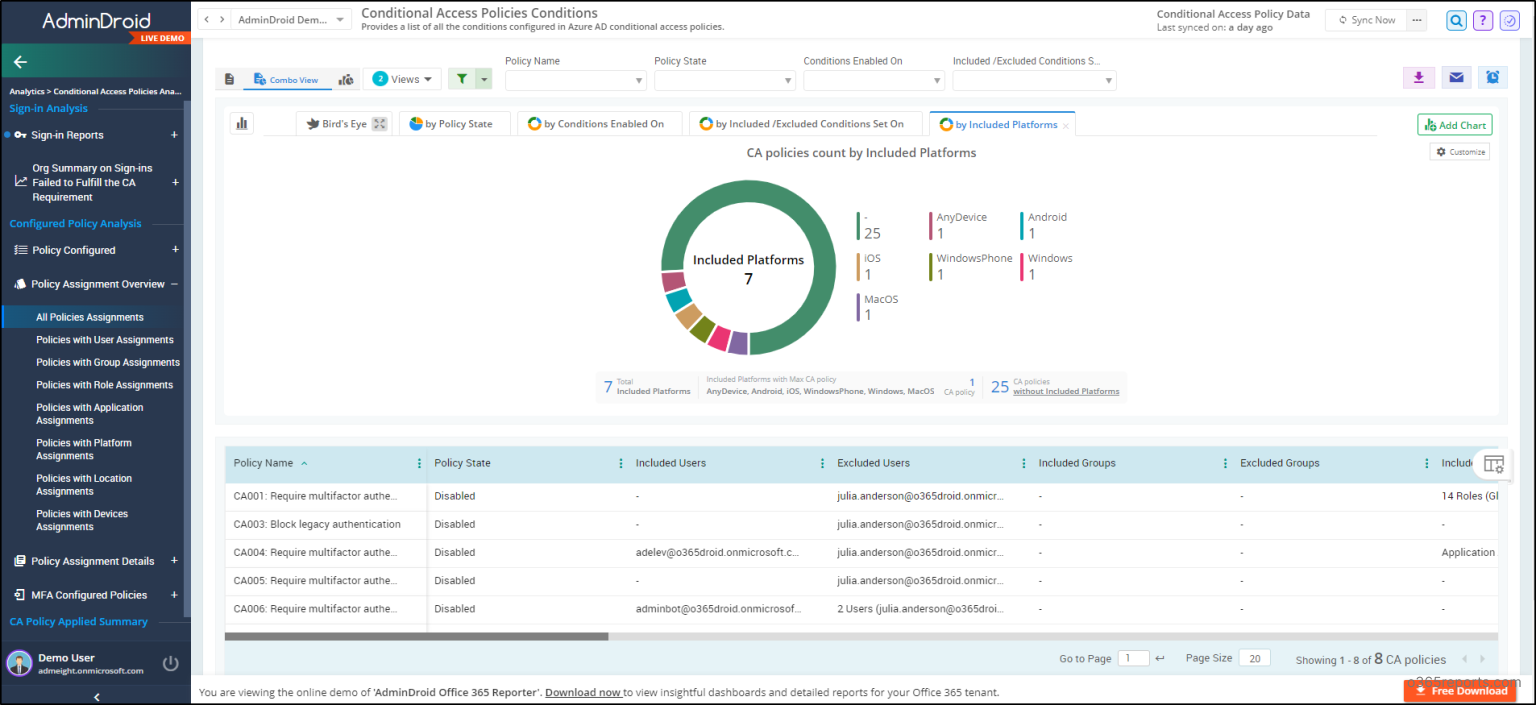Image resolution: width=1536 pixels, height=705 pixels.
Task: Open column menu for Excluded Groups
Action: [1427, 463]
